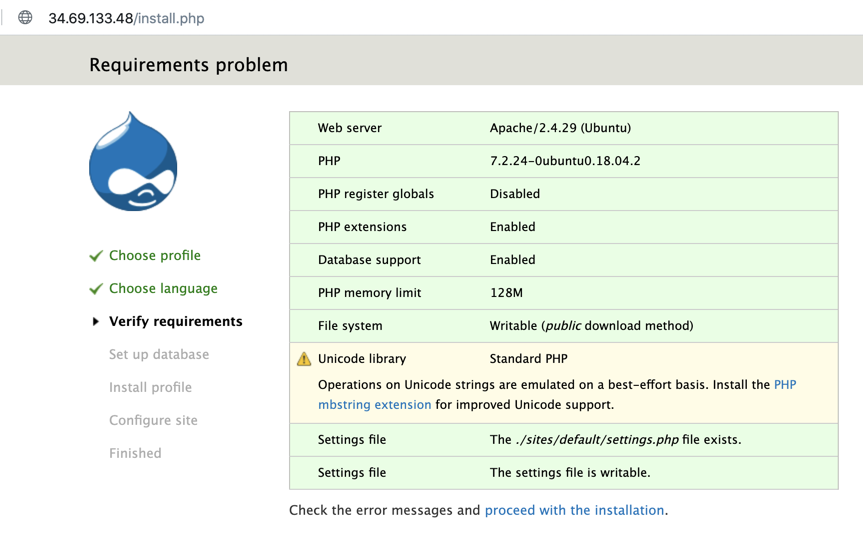Click the checkmark next to Choose language
The width and height of the screenshot is (863, 540).
point(96,289)
